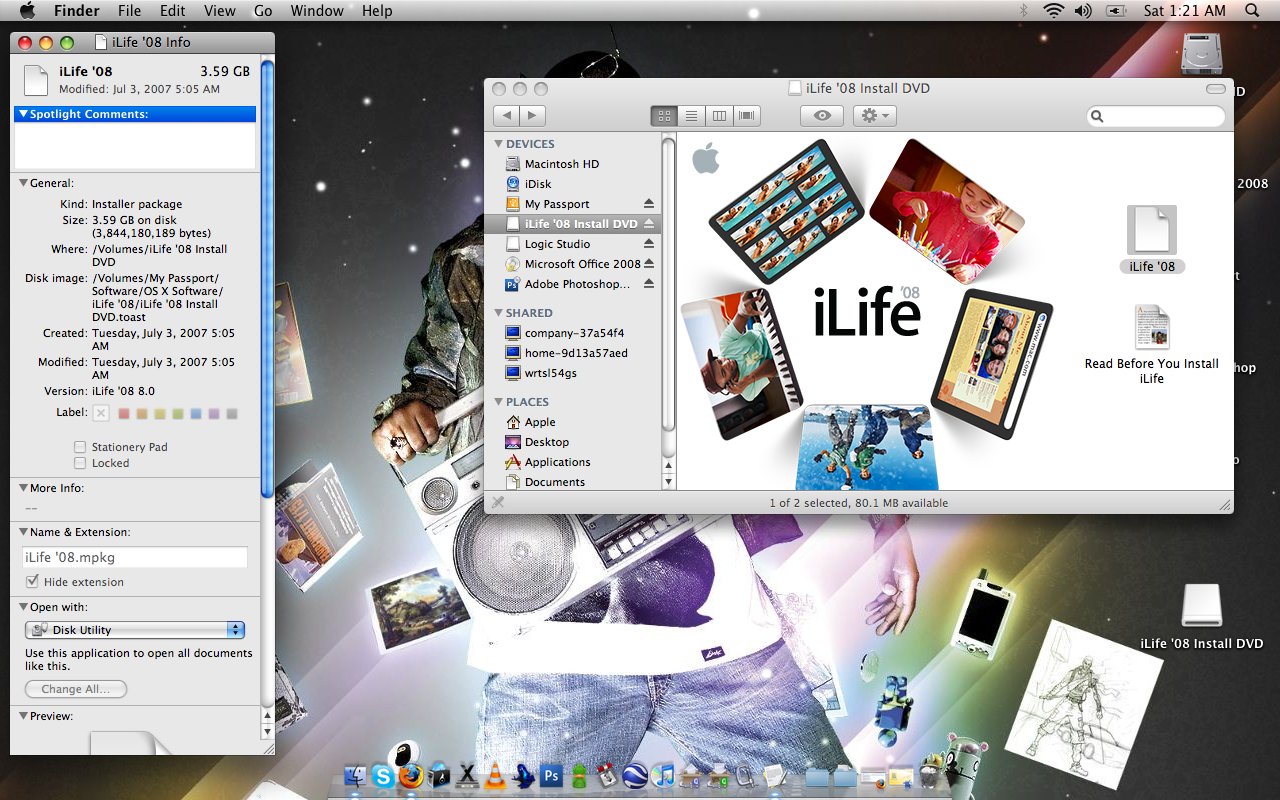Select company-37a54f4 shared computer
Image resolution: width=1280 pixels, height=800 pixels.
tap(575, 333)
